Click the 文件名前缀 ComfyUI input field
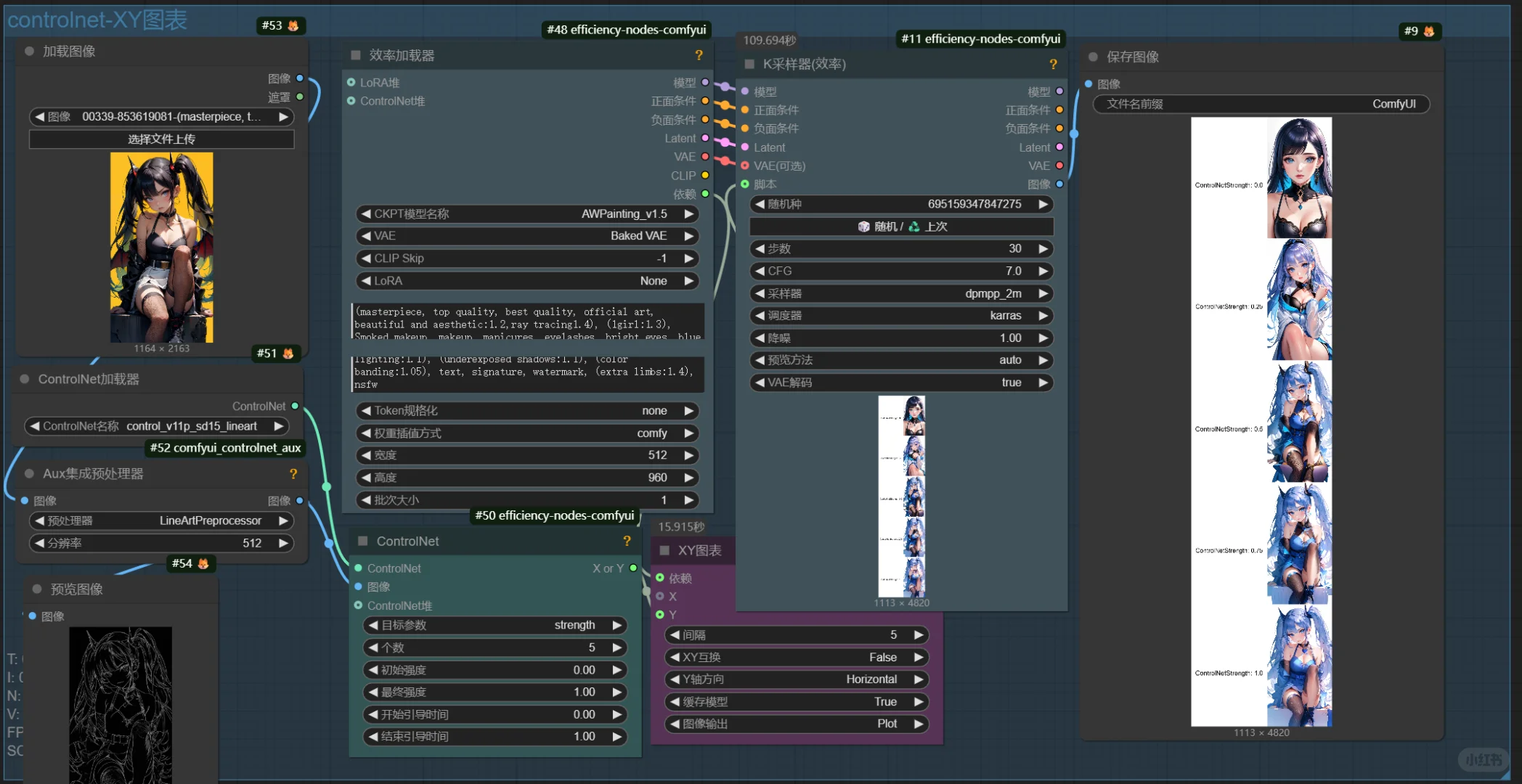Image resolution: width=1522 pixels, height=784 pixels. [x=1261, y=105]
